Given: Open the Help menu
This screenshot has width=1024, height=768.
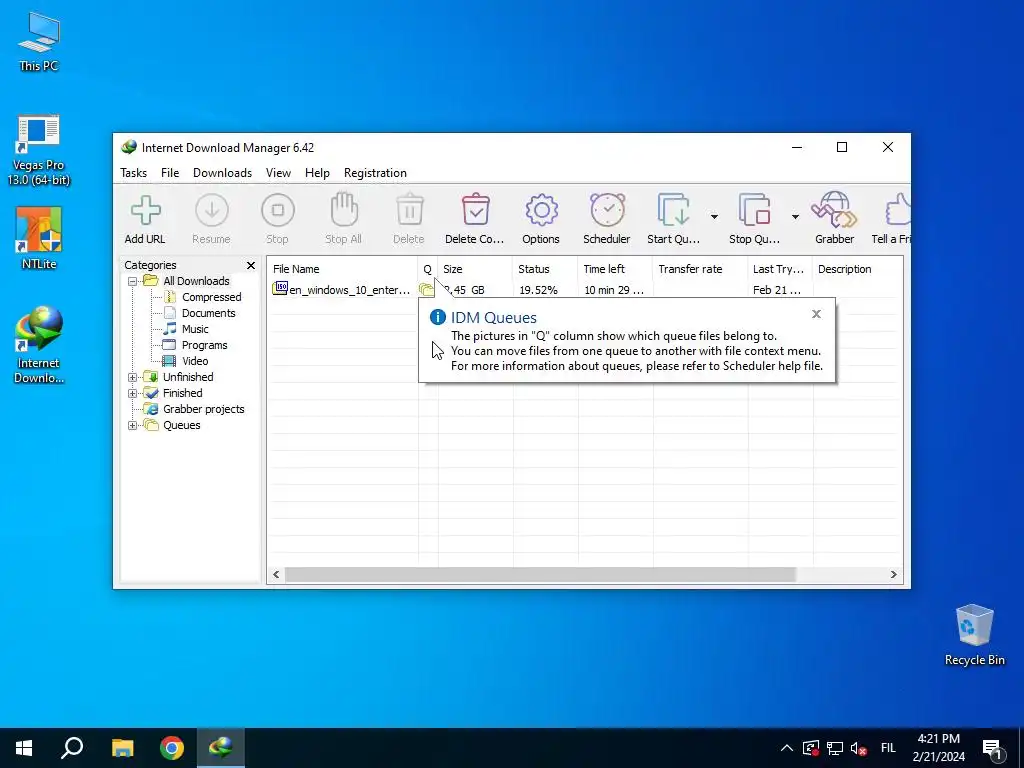Looking at the screenshot, I should [x=317, y=173].
